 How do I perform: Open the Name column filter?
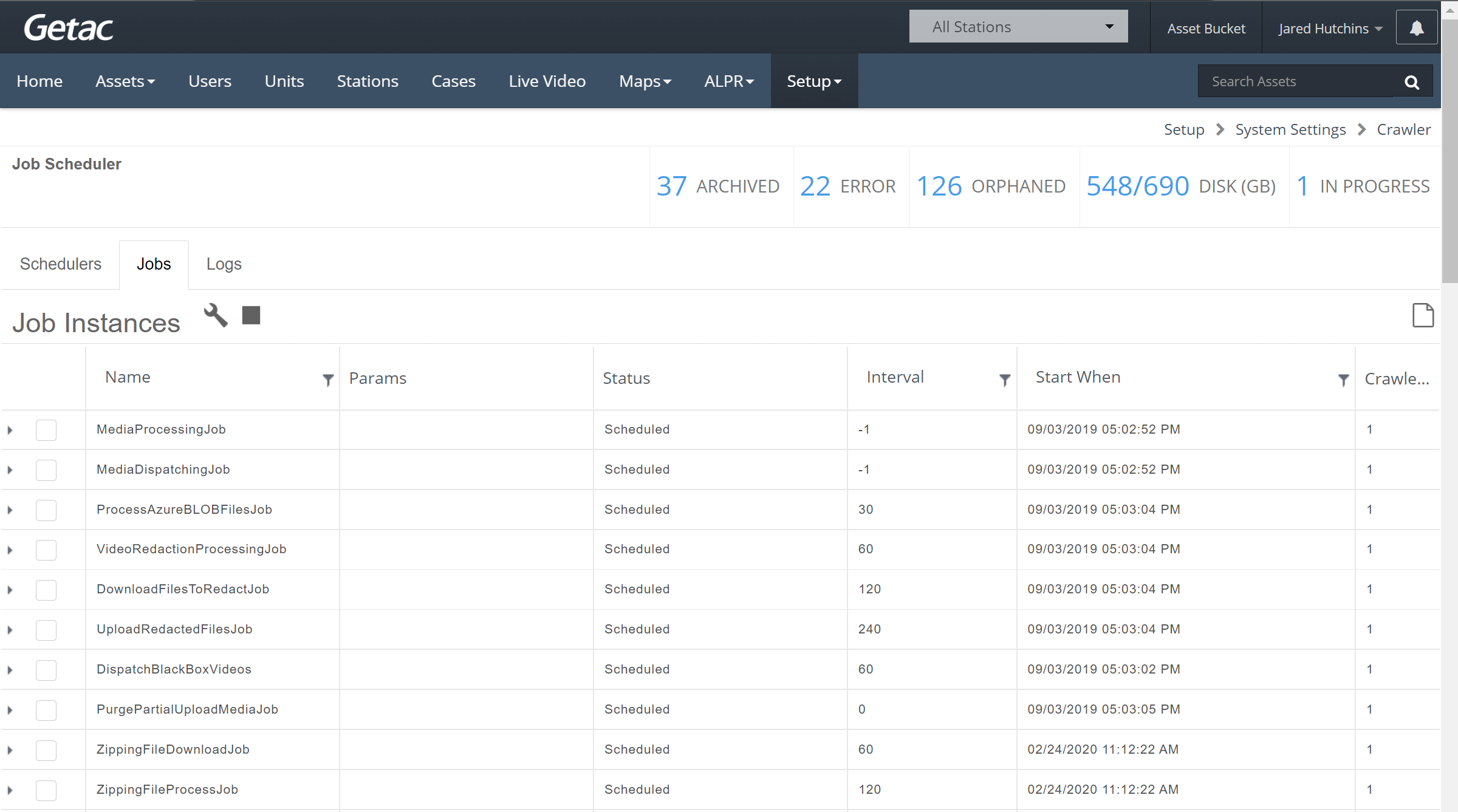point(328,380)
